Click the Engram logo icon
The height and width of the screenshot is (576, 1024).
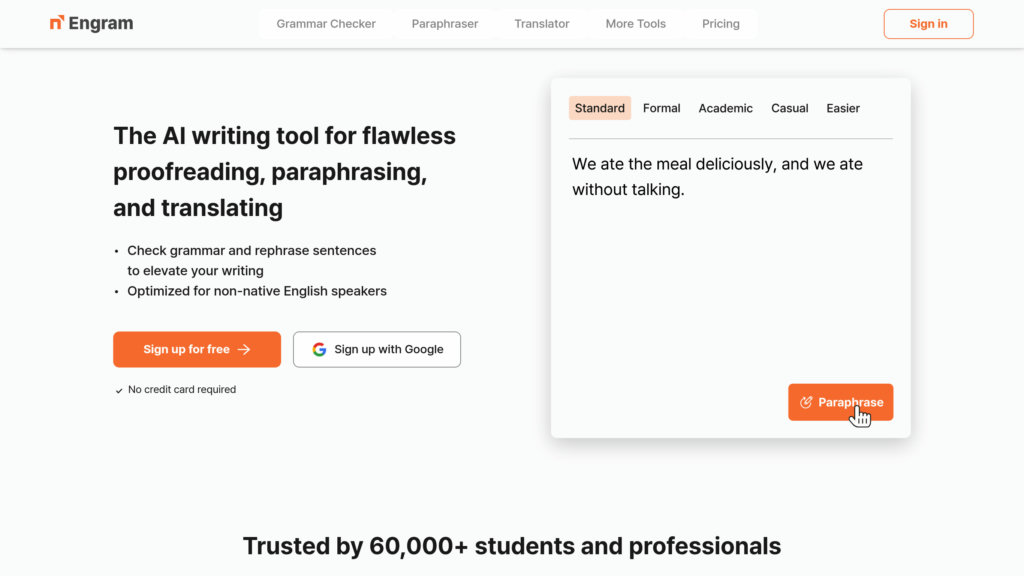(57, 23)
